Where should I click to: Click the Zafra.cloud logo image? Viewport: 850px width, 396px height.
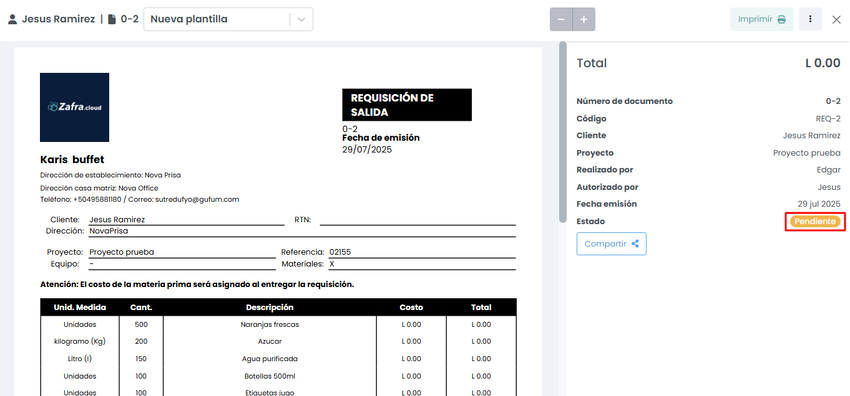[74, 107]
